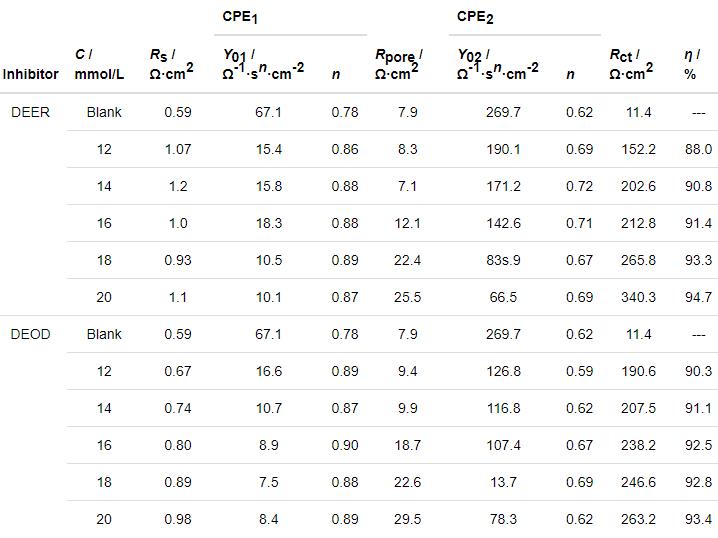The height and width of the screenshot is (538, 718).
Task: Select the efficiency value 88.0
Action: point(698,149)
